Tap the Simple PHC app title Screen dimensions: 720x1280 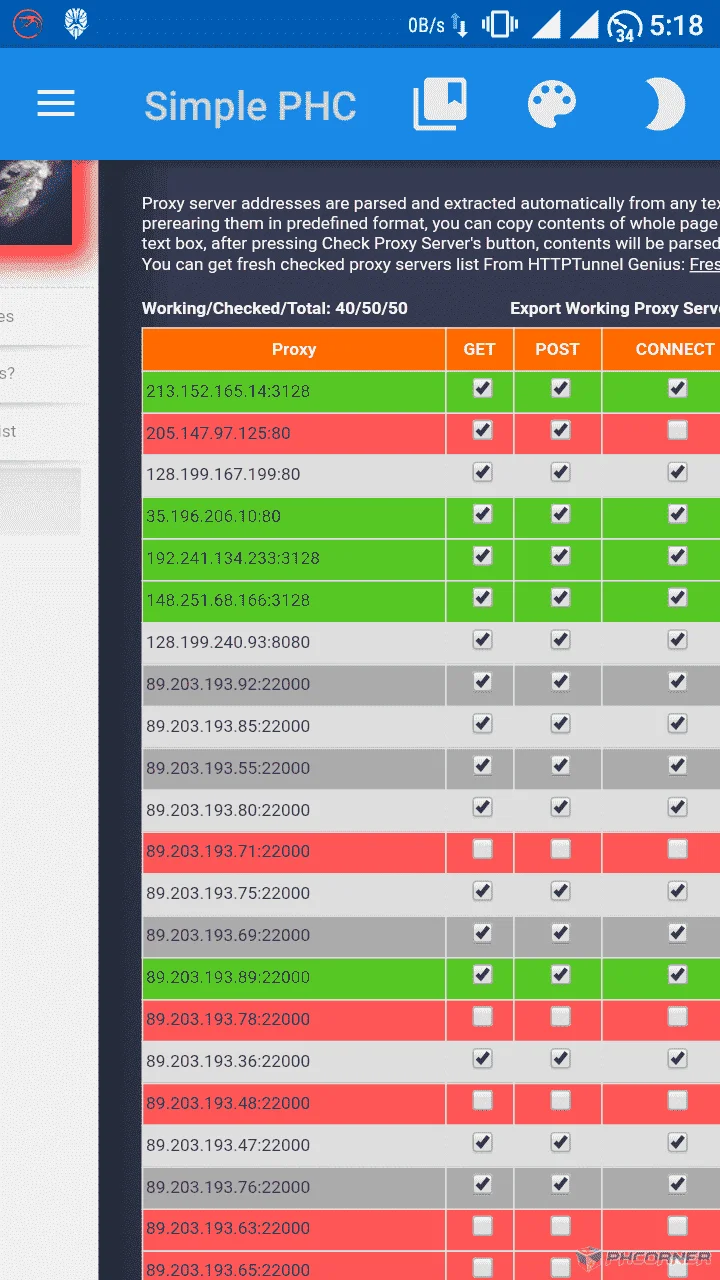250,106
